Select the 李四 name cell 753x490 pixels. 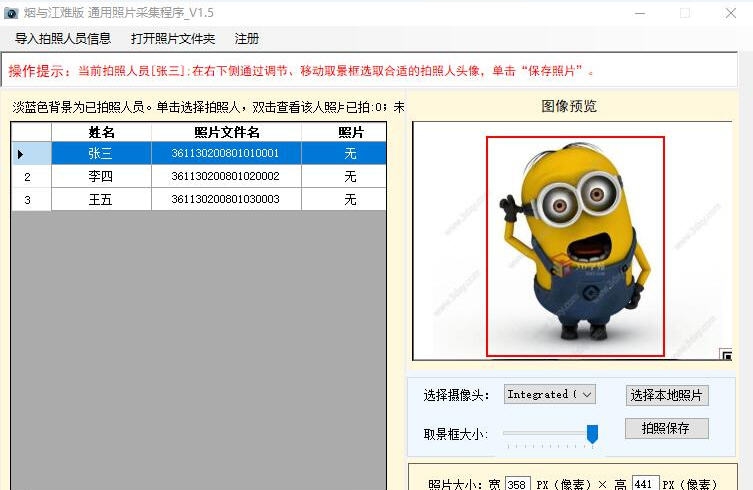(x=101, y=176)
